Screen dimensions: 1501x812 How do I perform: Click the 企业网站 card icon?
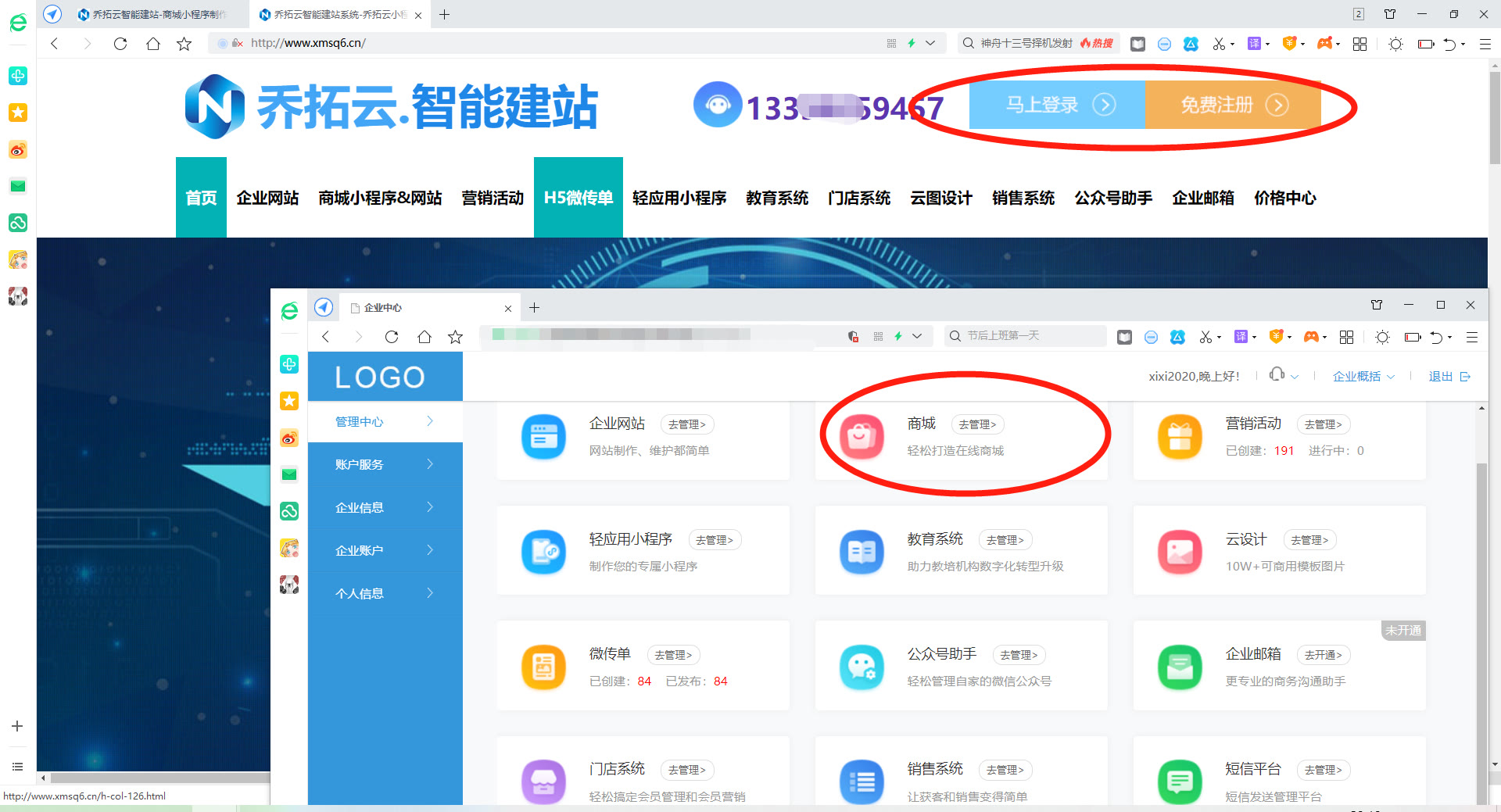[543, 437]
